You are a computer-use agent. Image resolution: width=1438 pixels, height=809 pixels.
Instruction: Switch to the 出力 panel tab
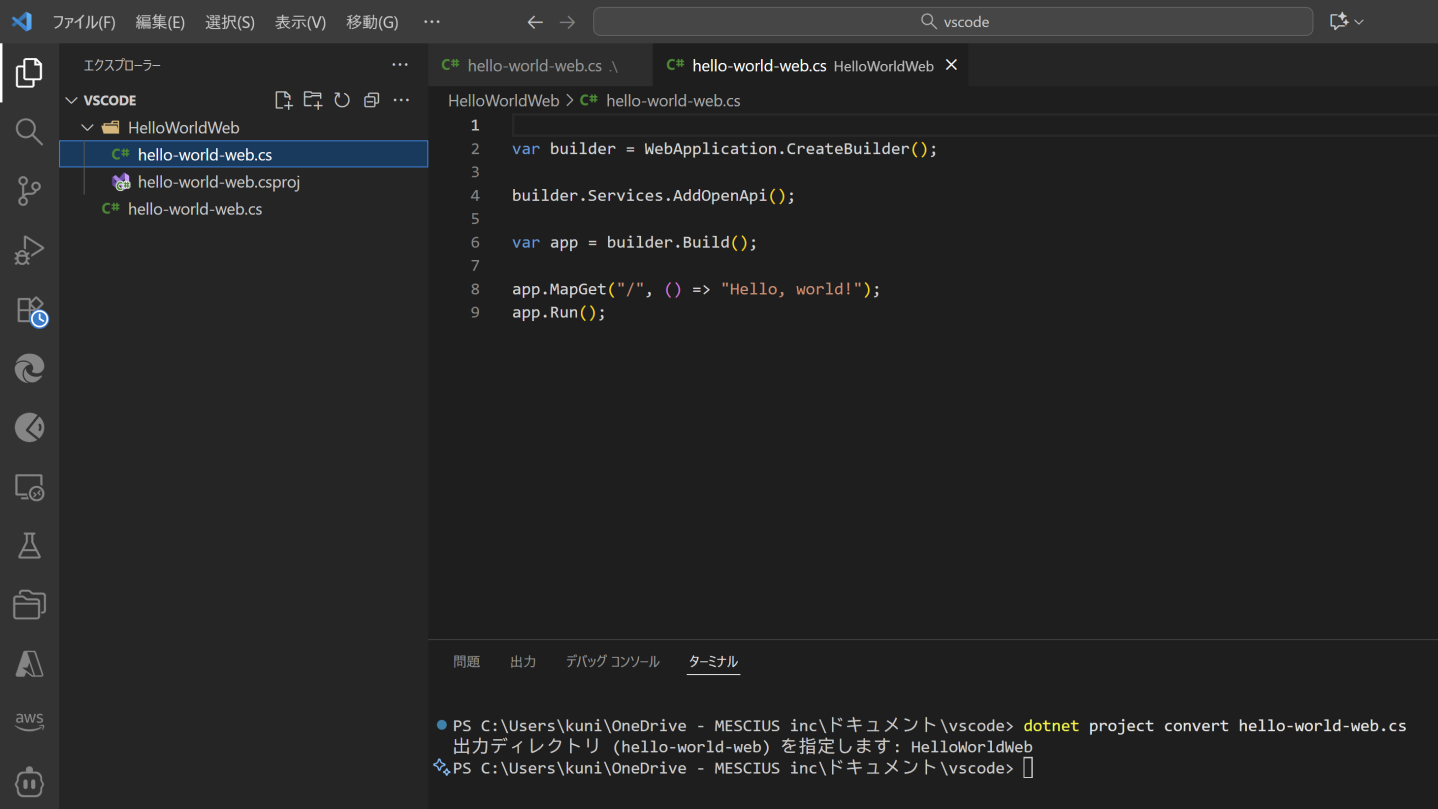click(523, 662)
